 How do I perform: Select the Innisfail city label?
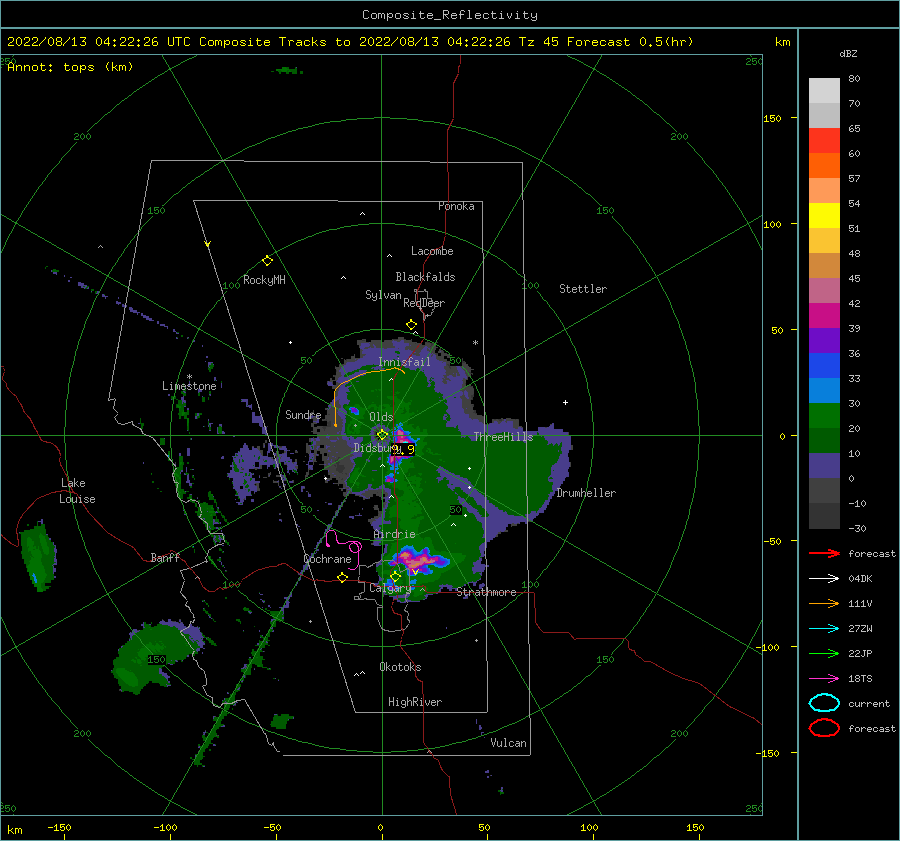point(404,362)
